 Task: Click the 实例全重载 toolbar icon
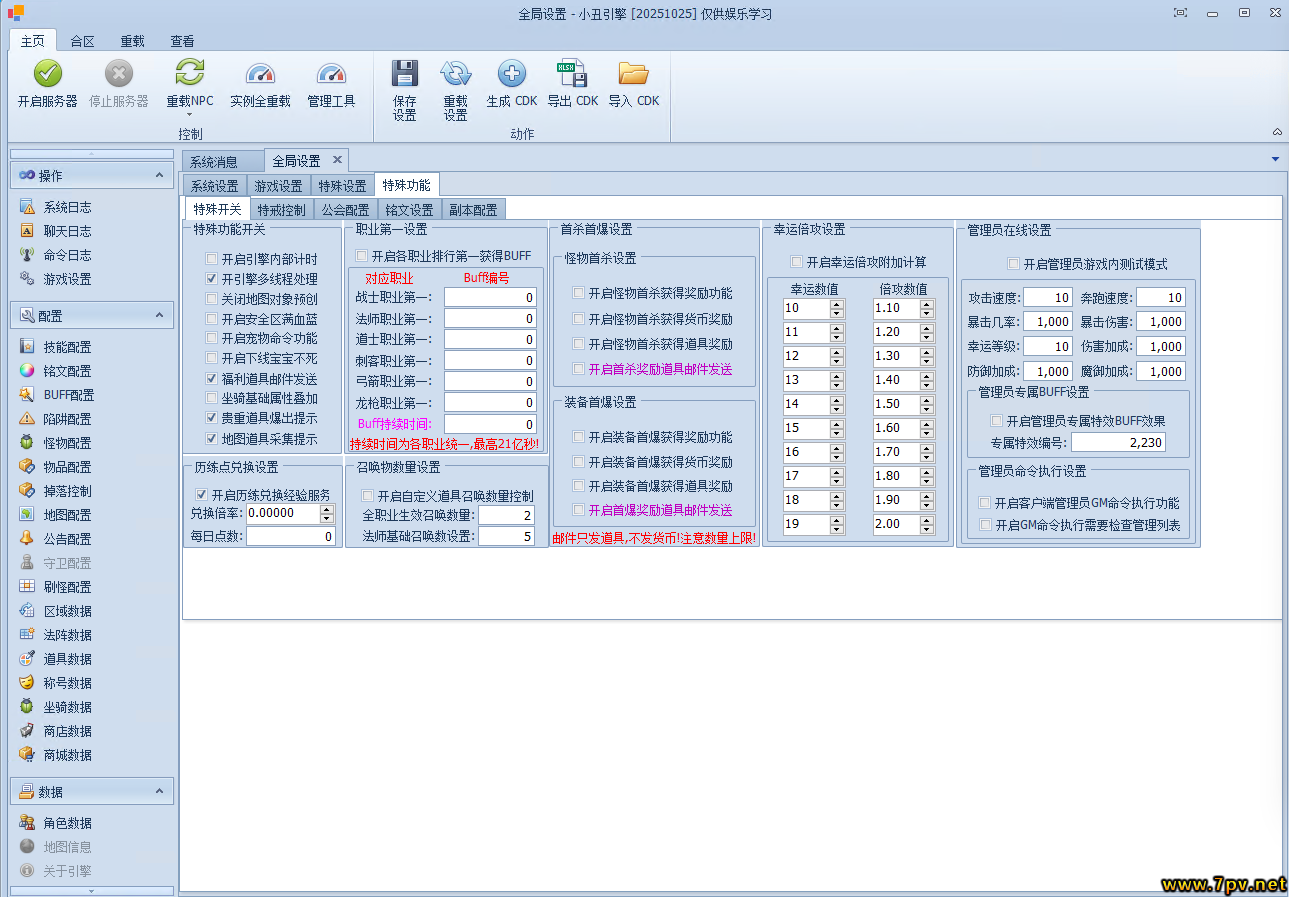pyautogui.click(x=260, y=74)
